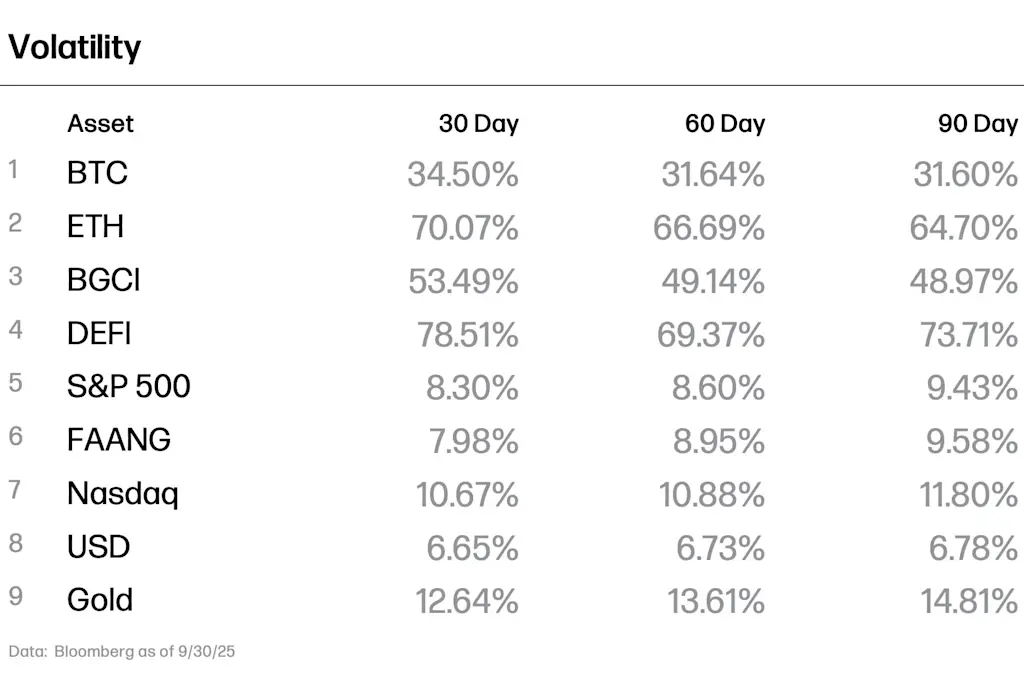Viewport: 1024px width, 683px height.
Task: Click Nasdaq 90 Day value 11.80%
Action: click(968, 495)
